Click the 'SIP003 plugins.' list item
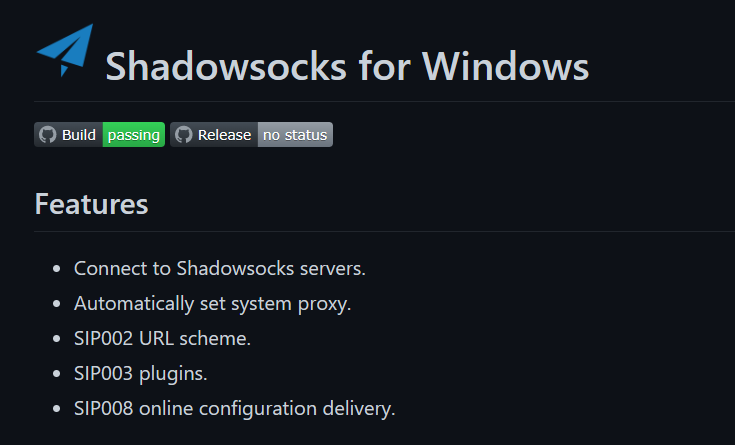 tap(141, 374)
